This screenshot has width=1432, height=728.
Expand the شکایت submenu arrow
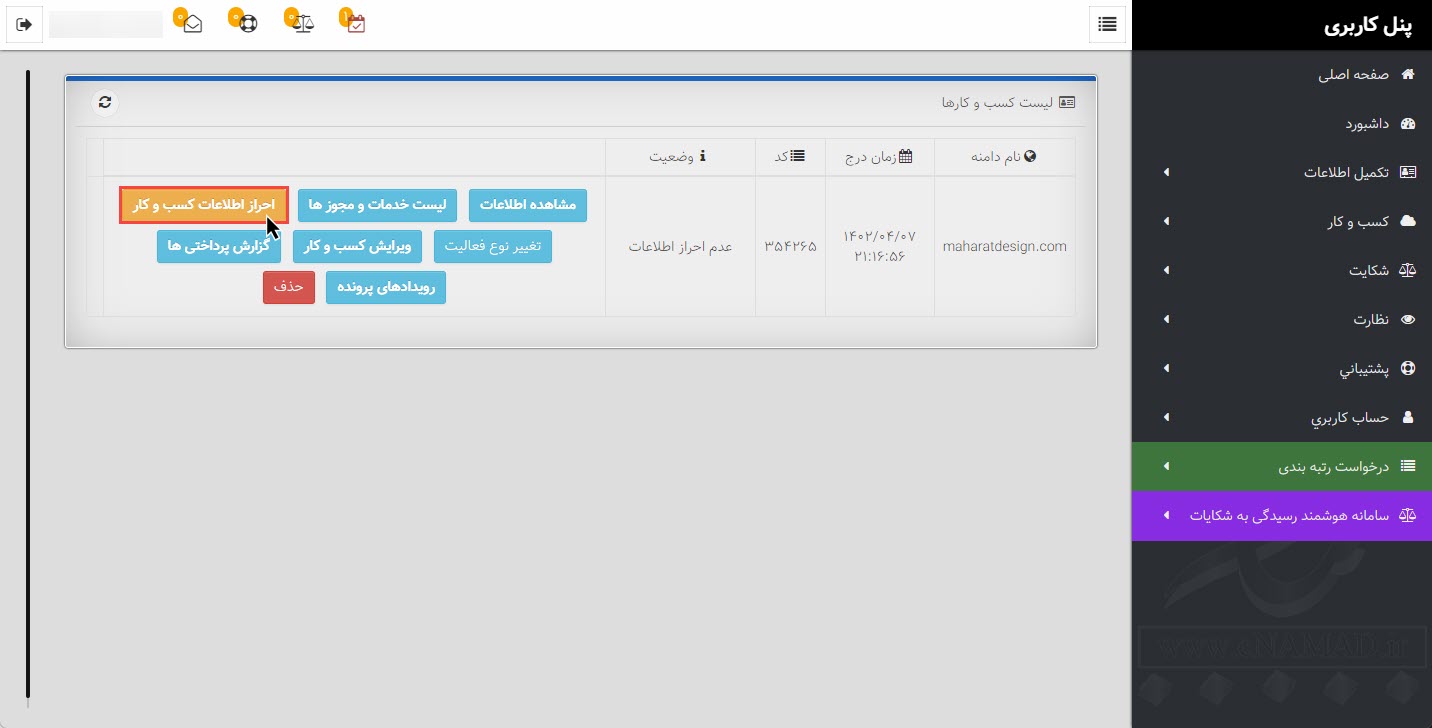[1166, 270]
